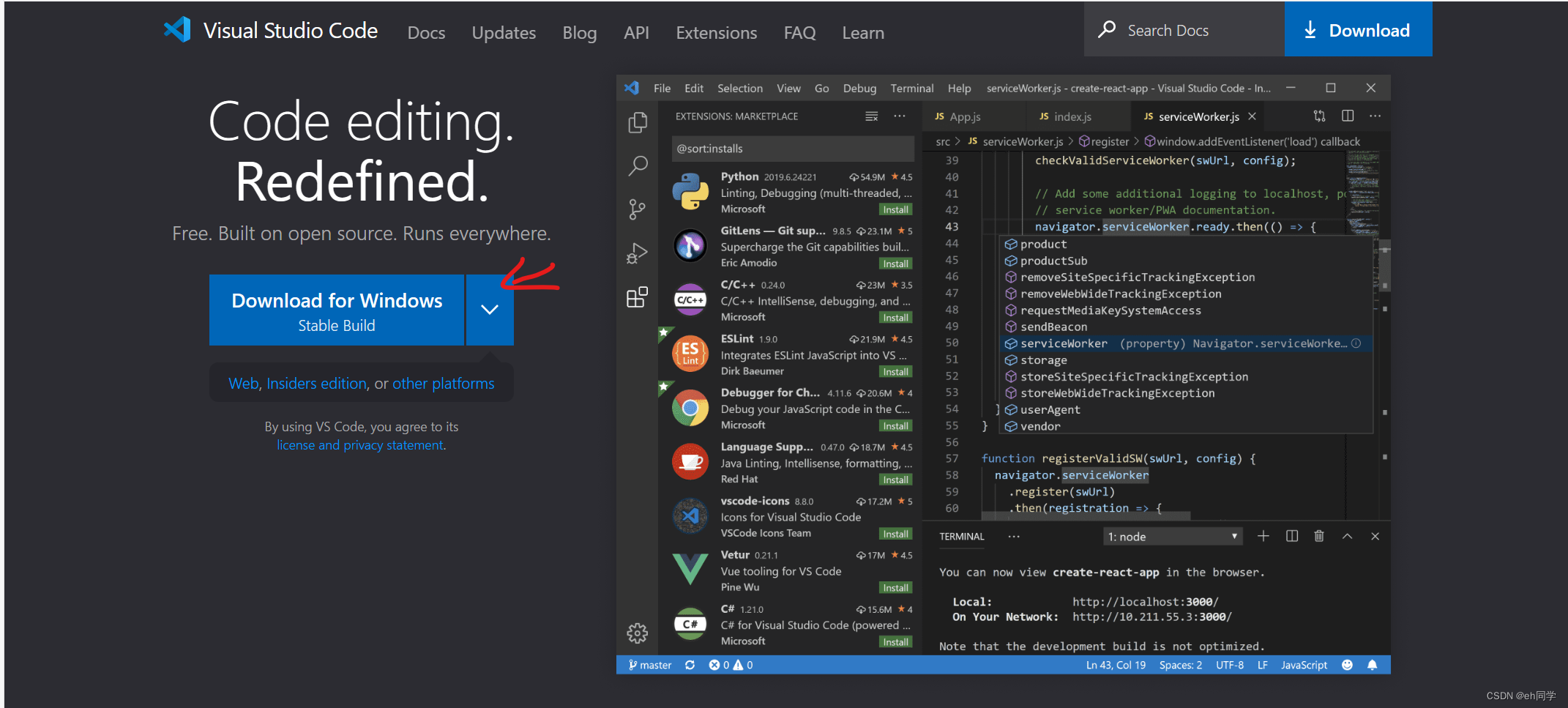Image resolution: width=1568 pixels, height=708 pixels.
Task: Click the split editor icon
Action: 1348,116
